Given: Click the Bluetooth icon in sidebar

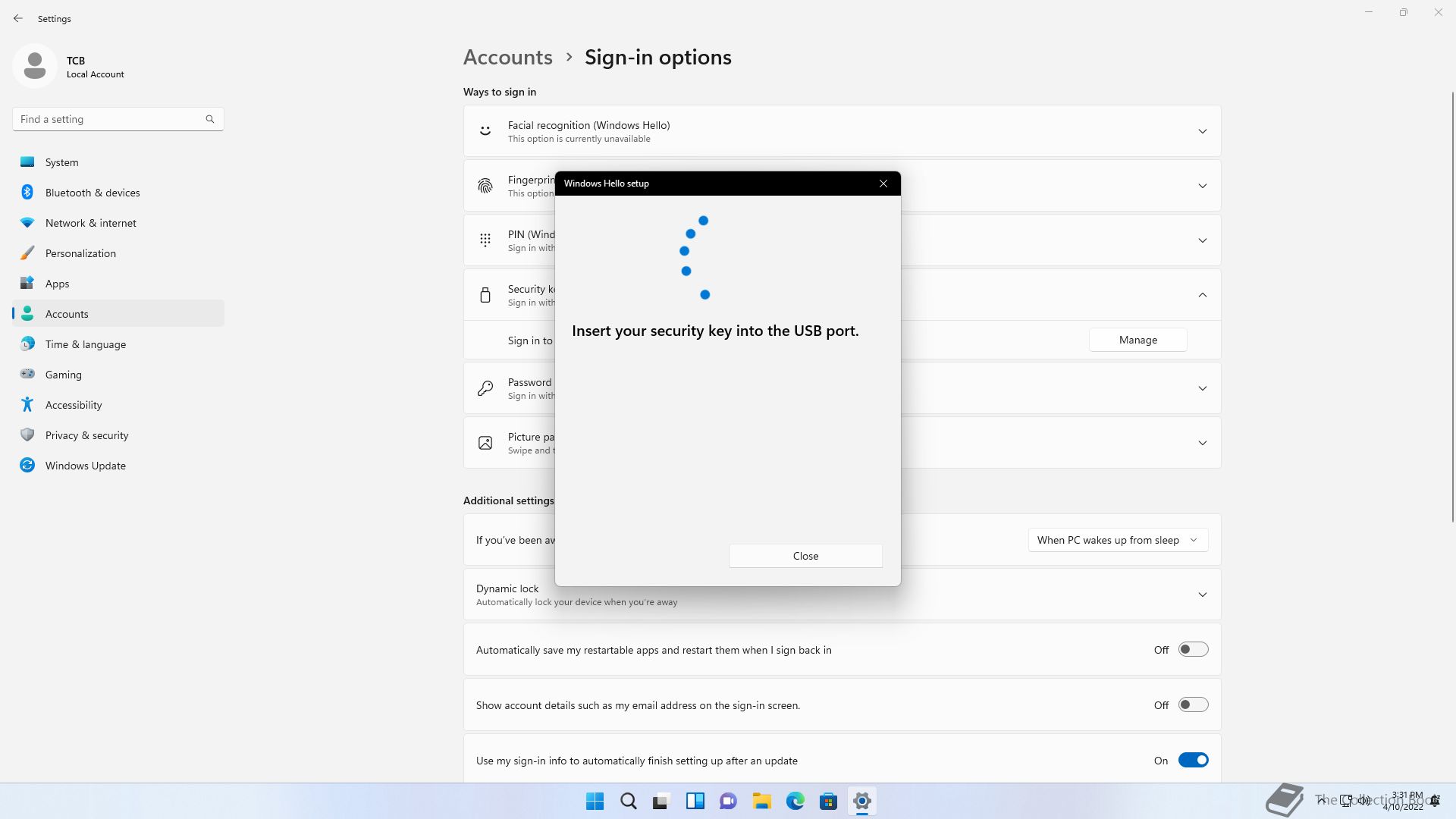Looking at the screenshot, I should coord(27,193).
